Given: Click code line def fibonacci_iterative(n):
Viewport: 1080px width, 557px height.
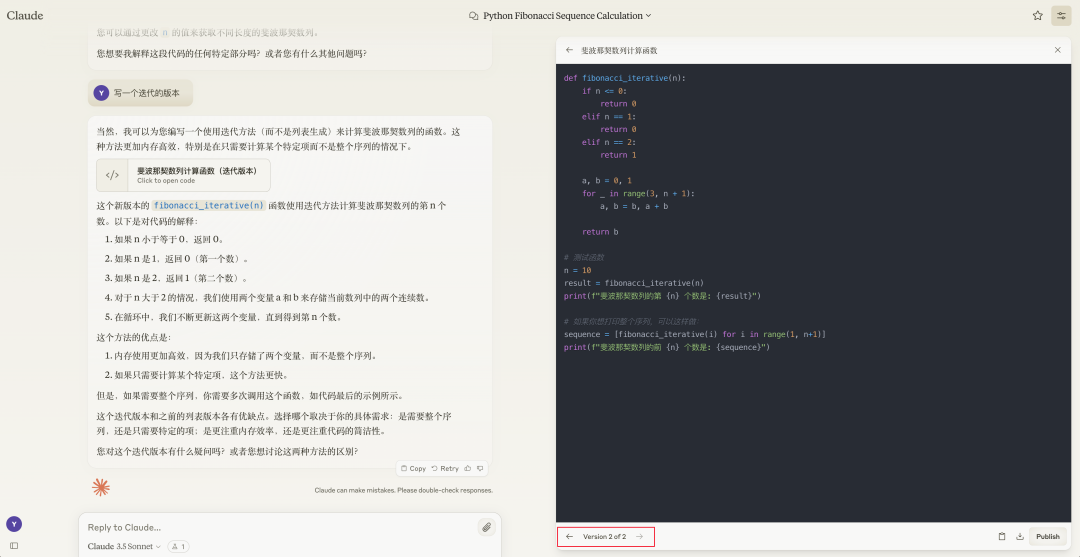Looking at the screenshot, I should pyautogui.click(x=625, y=78).
